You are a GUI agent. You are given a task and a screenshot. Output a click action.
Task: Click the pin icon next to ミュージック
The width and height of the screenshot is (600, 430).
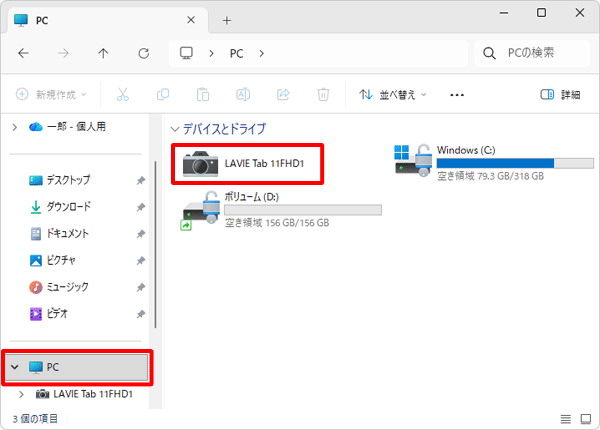pos(141,287)
